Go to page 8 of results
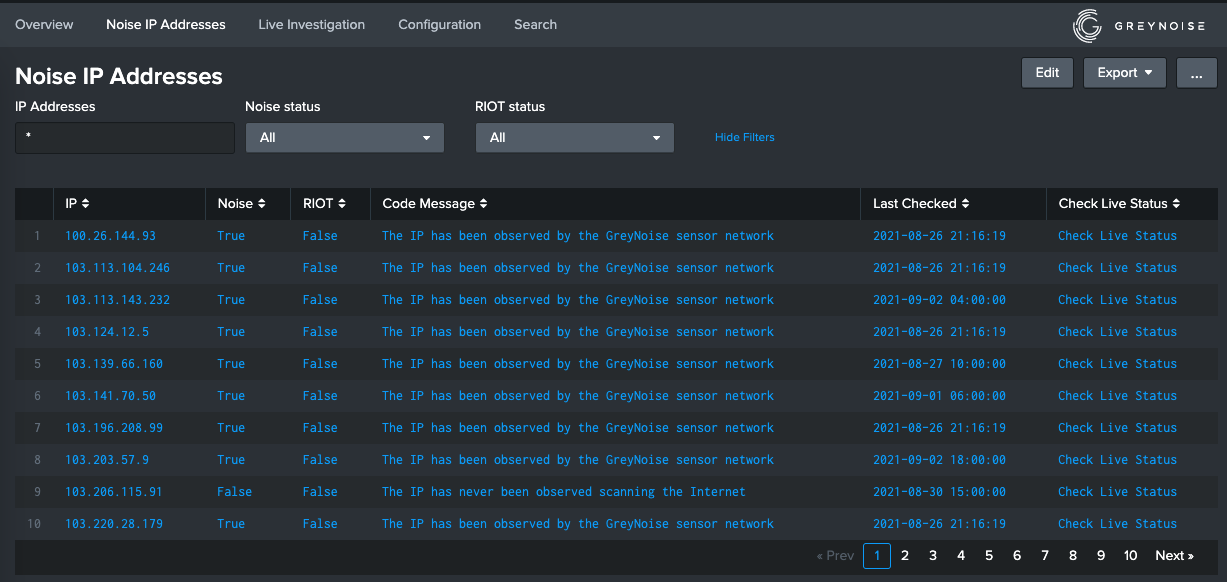 pyautogui.click(x=1073, y=556)
